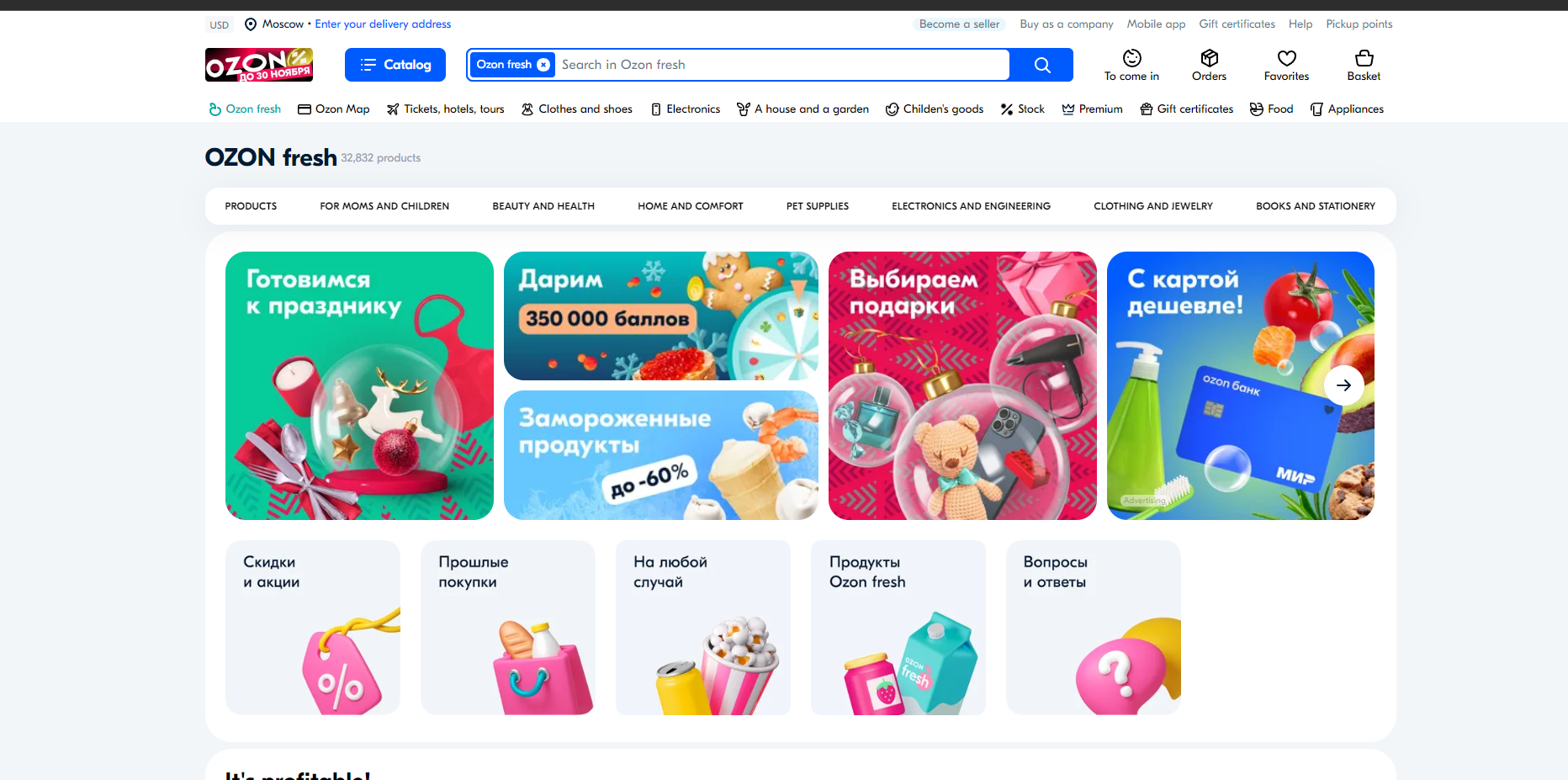
Task: Open Childen's goods navigation item
Action: click(x=934, y=109)
